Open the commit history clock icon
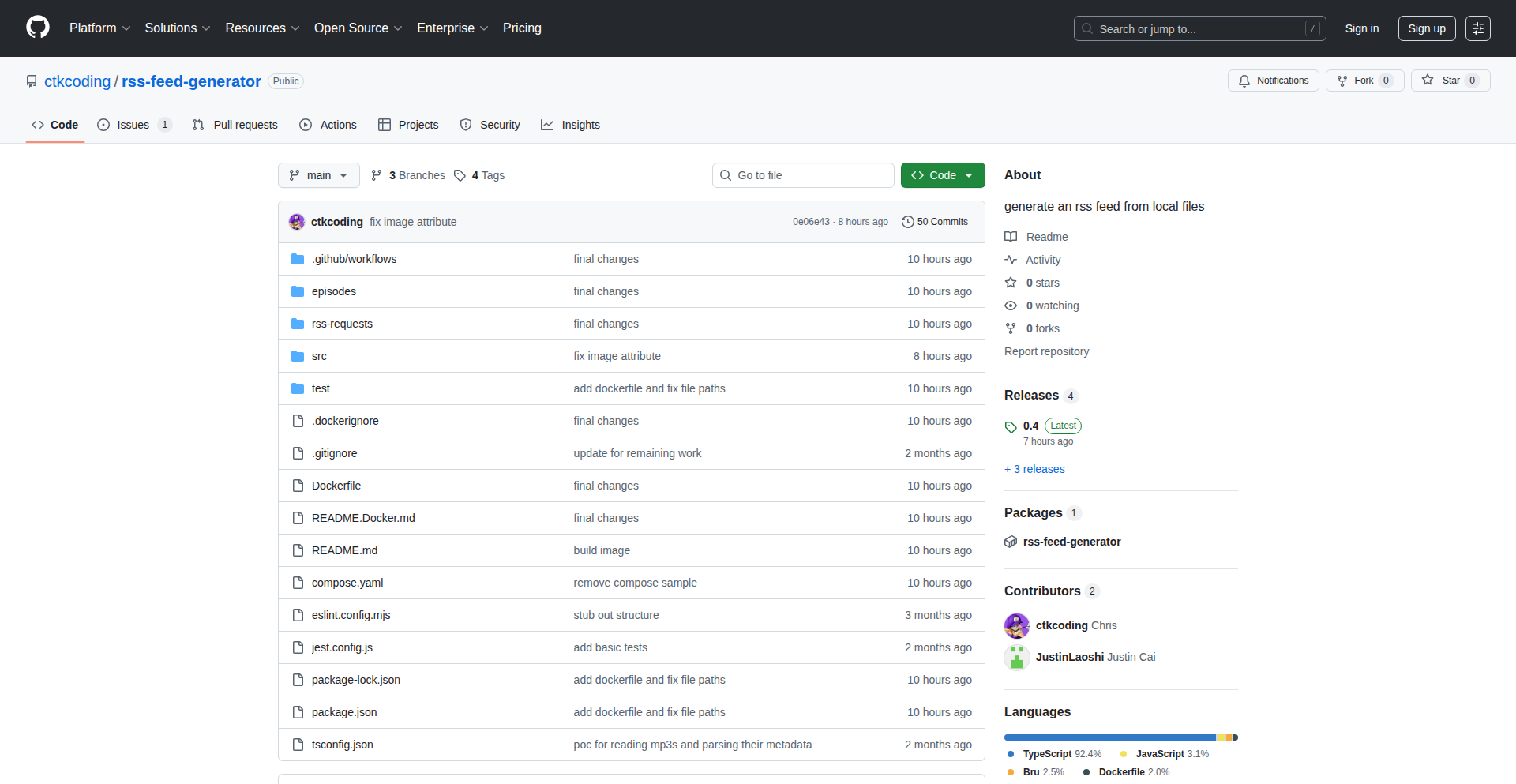Image resolution: width=1516 pixels, height=784 pixels. pos(908,222)
